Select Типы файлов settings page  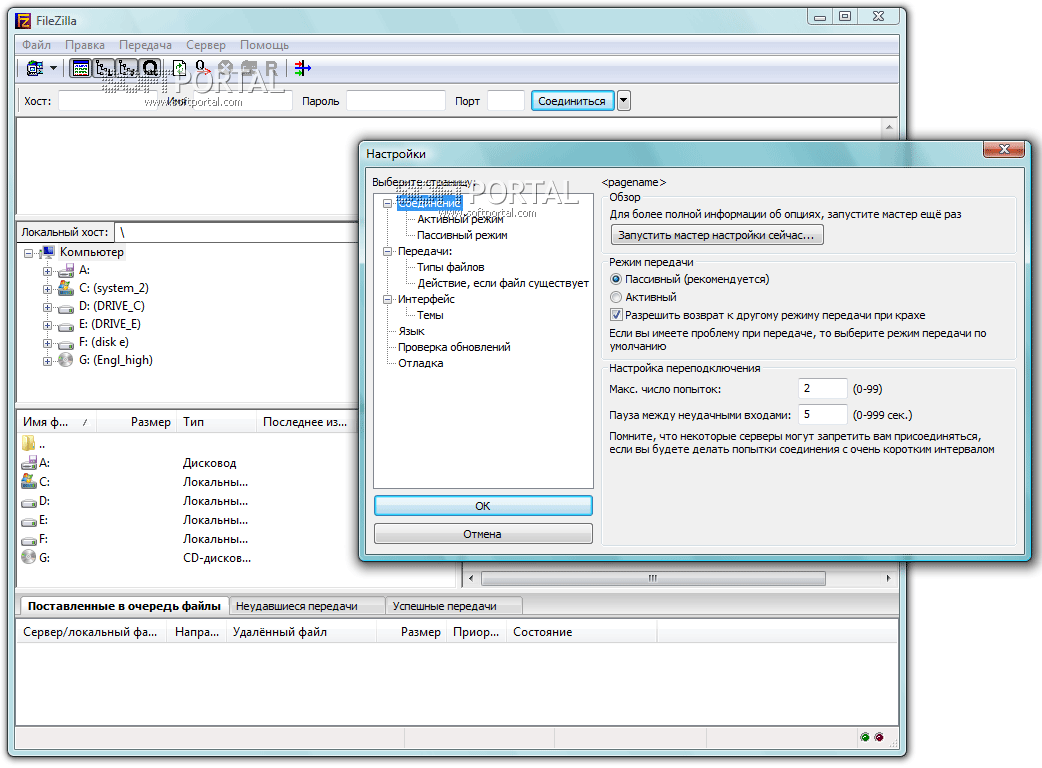coord(451,267)
